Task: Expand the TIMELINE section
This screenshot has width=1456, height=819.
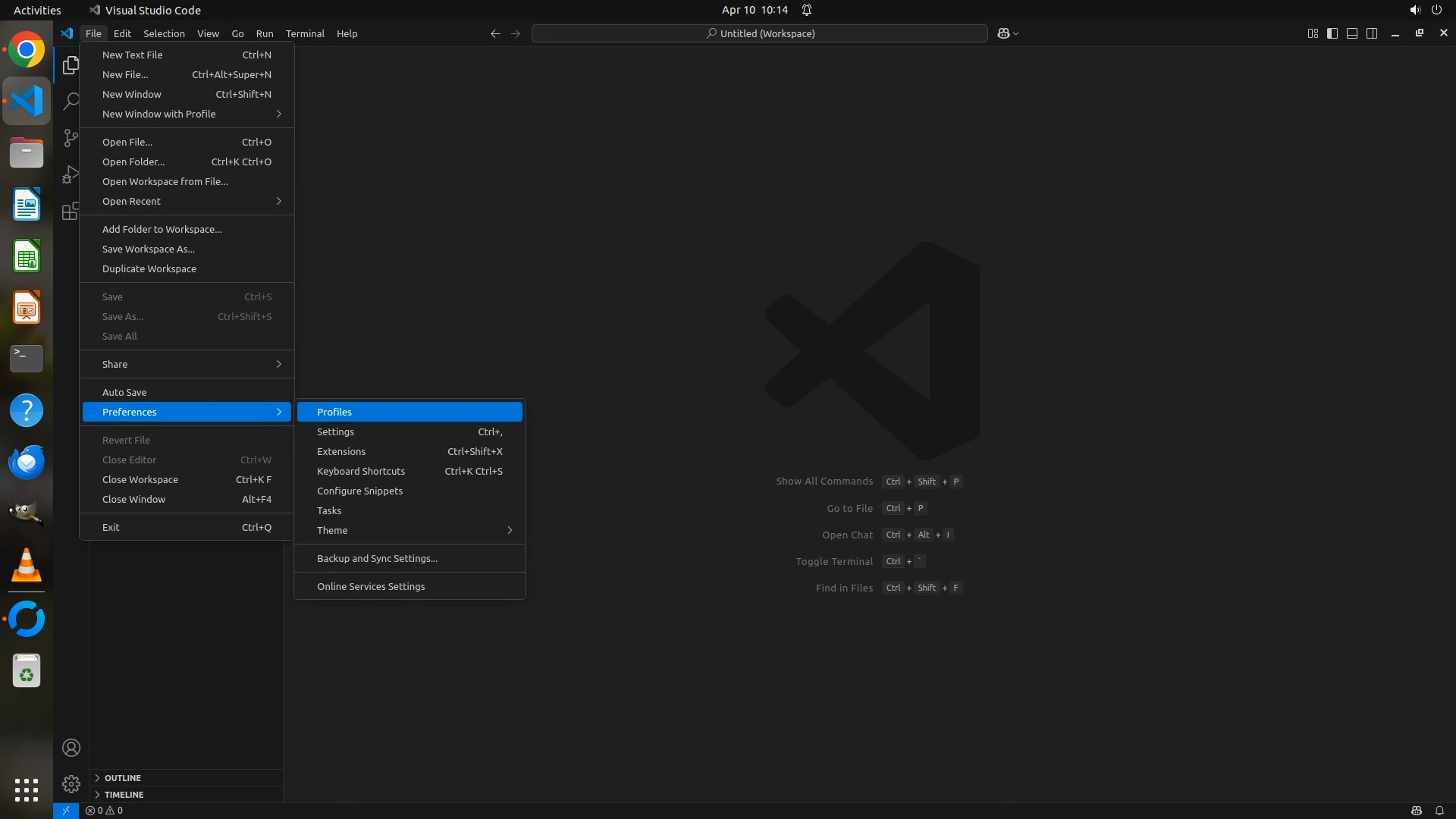Action: click(x=124, y=795)
